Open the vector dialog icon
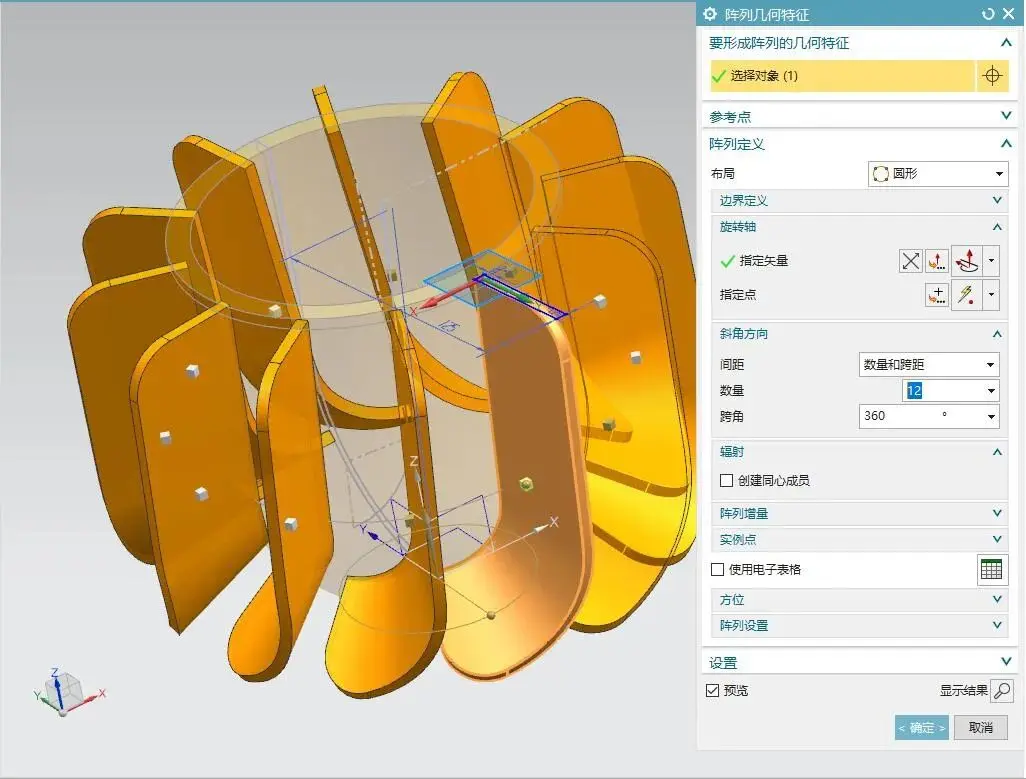Viewport: 1026px width, 779px height. pos(937,261)
